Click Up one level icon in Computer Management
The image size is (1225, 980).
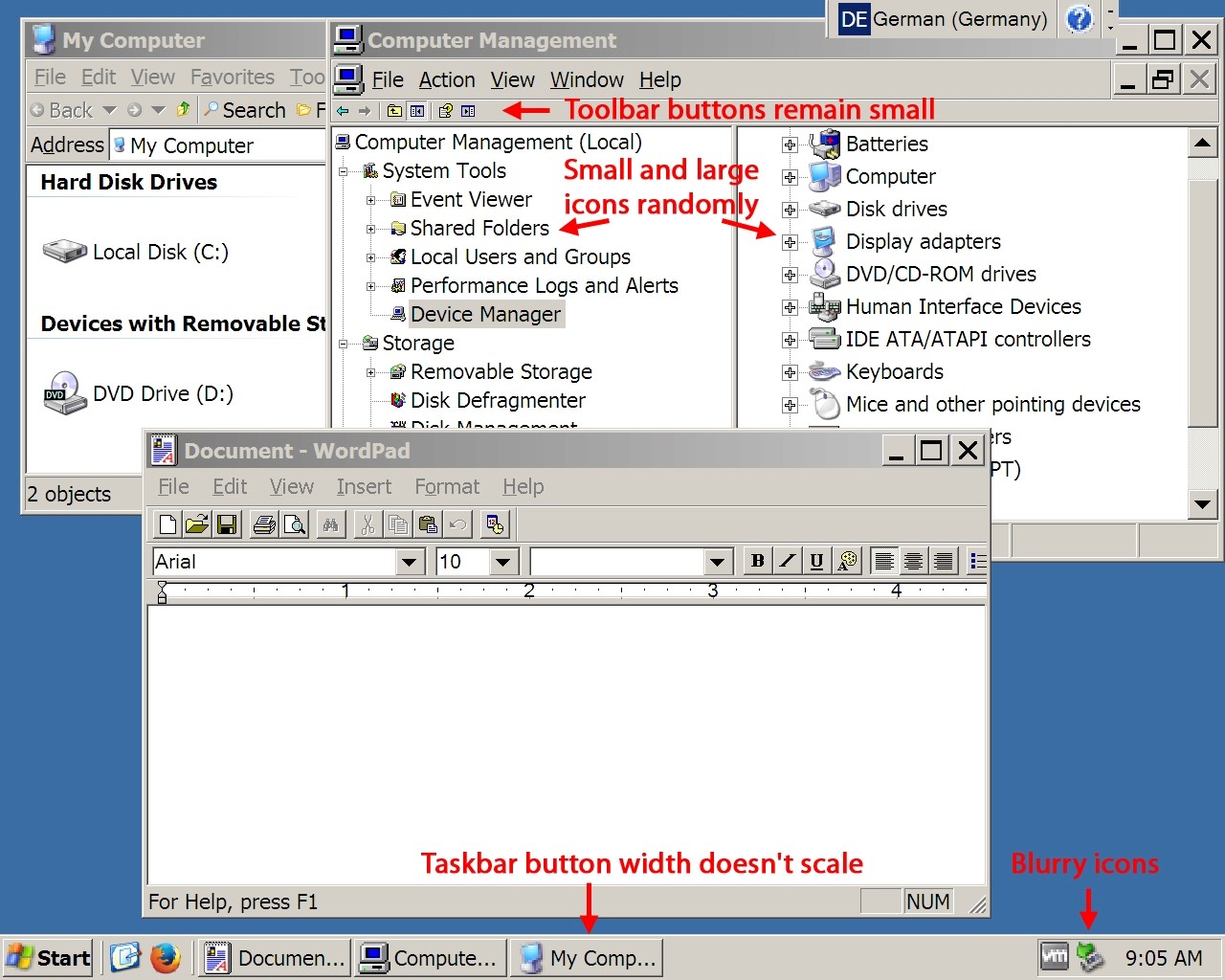(394, 111)
